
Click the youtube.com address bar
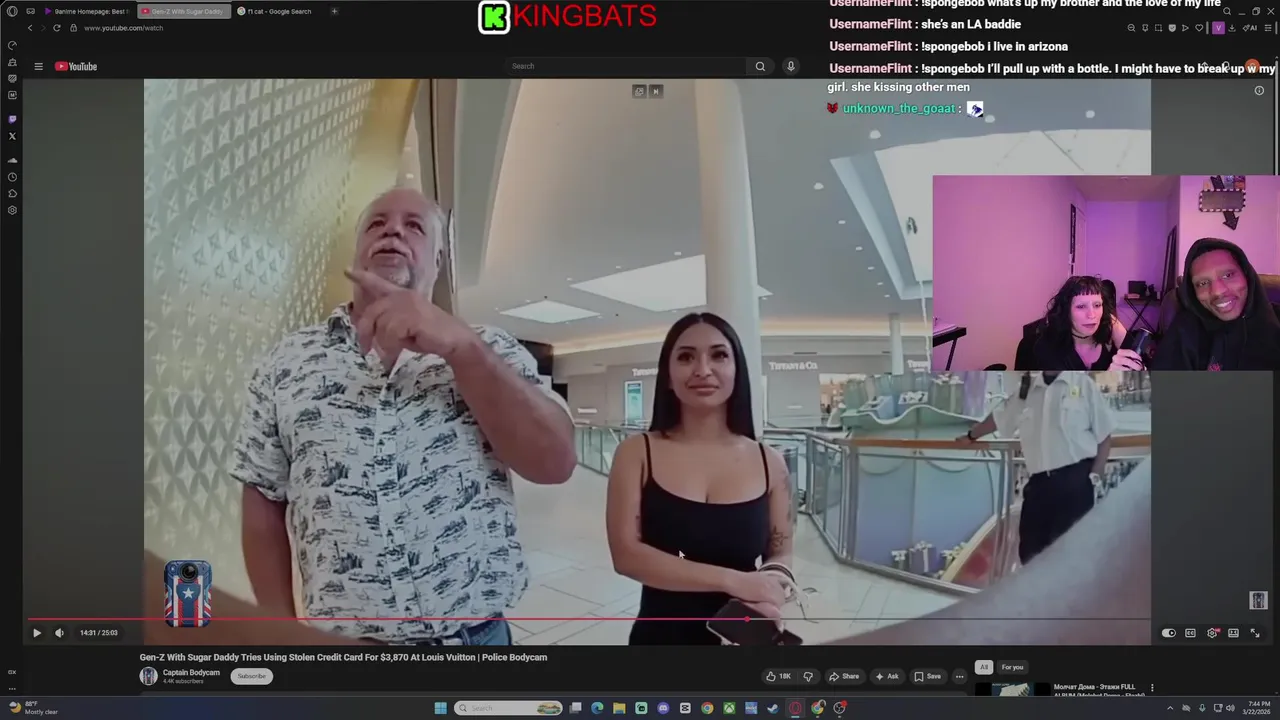[x=124, y=28]
